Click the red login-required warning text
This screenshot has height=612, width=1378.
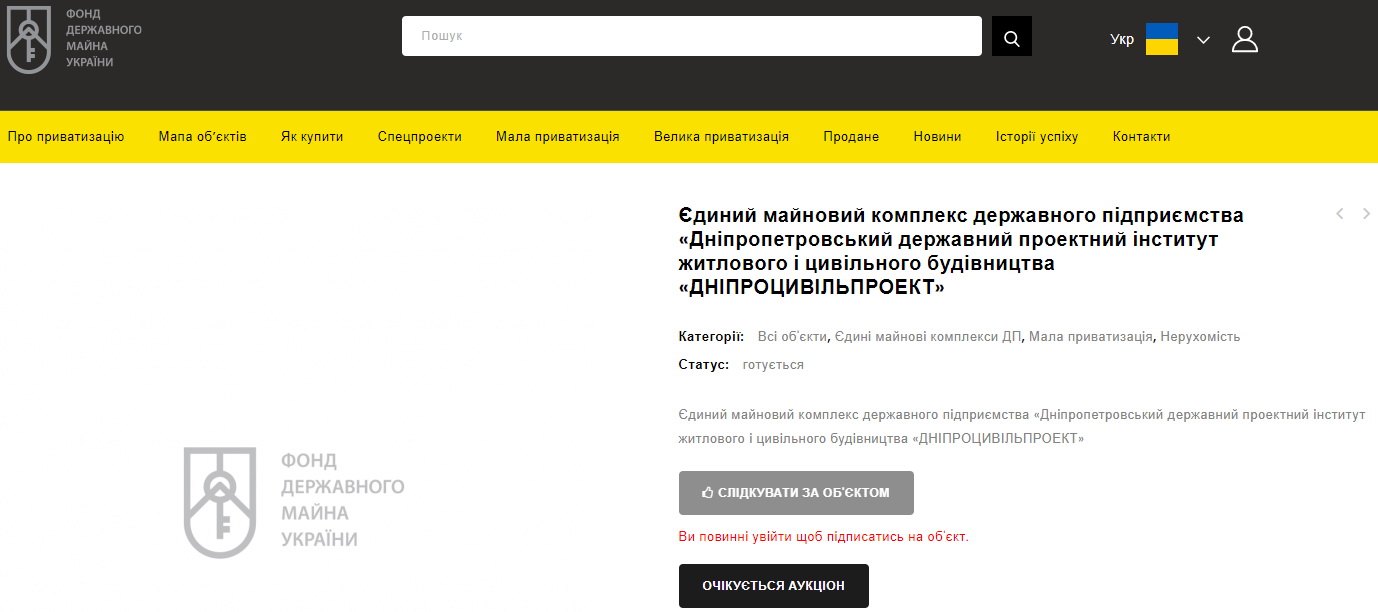[824, 537]
